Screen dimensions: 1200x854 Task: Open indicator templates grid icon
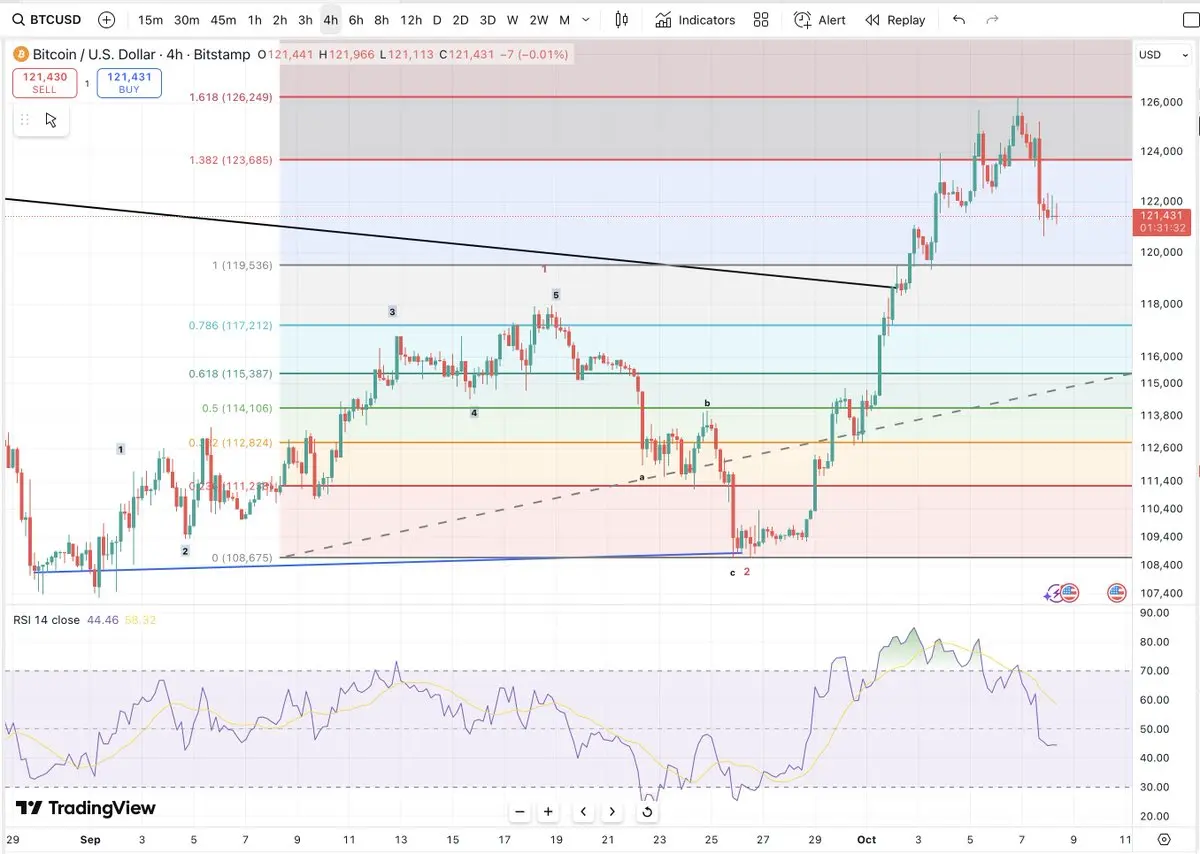click(761, 20)
